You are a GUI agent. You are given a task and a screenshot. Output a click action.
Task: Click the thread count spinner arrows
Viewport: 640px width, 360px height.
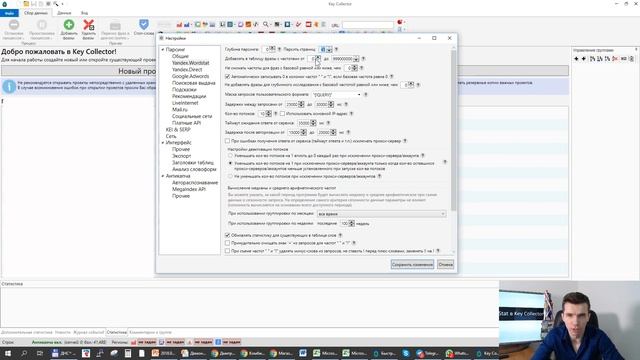pos(269,114)
